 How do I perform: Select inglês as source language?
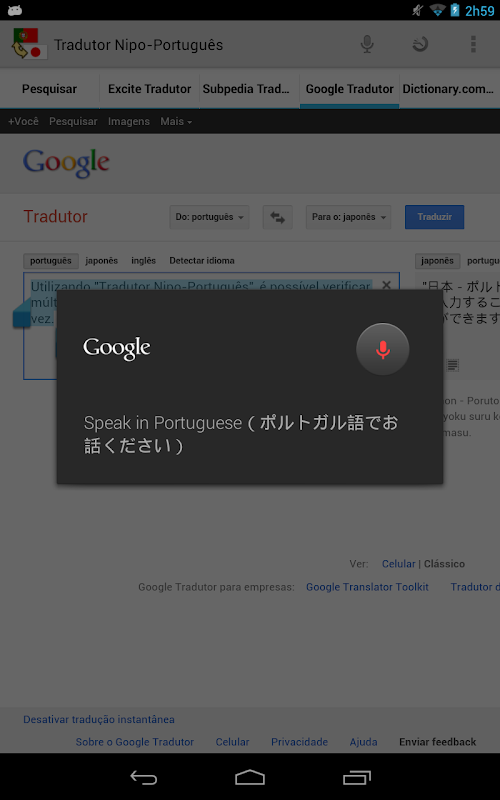(x=143, y=261)
